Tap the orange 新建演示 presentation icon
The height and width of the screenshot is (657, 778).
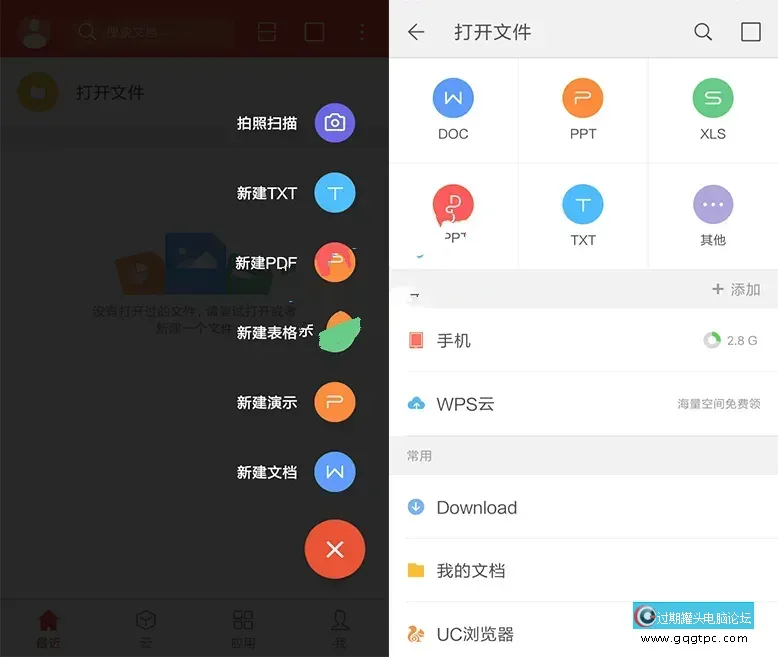point(335,402)
